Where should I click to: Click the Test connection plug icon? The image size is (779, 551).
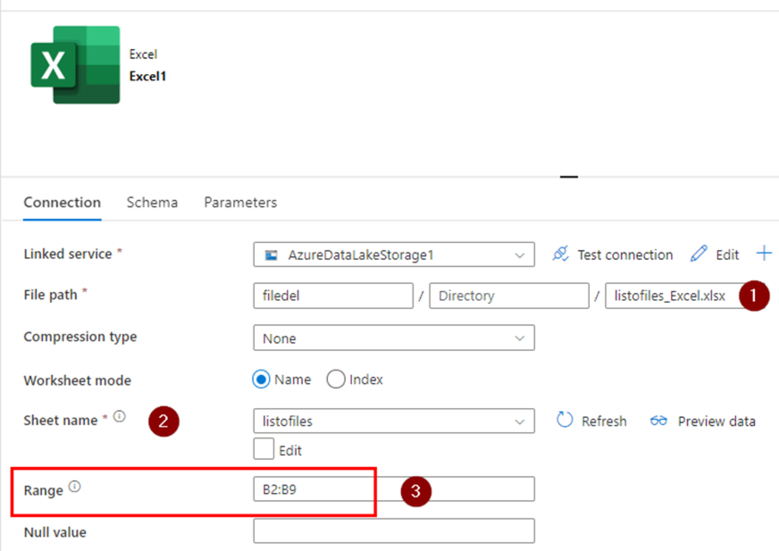click(560, 254)
